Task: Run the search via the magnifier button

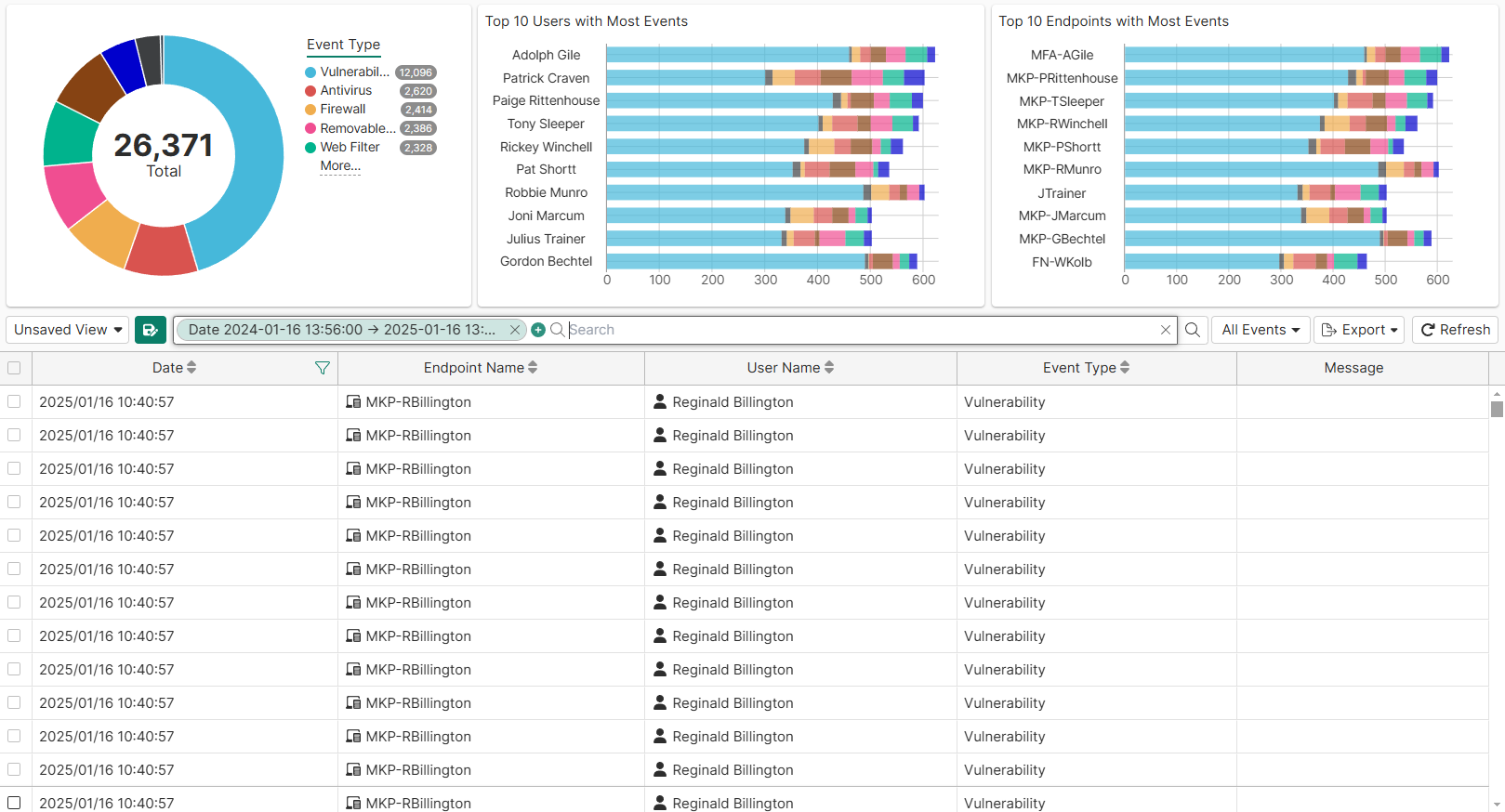Action: pyautogui.click(x=1193, y=330)
